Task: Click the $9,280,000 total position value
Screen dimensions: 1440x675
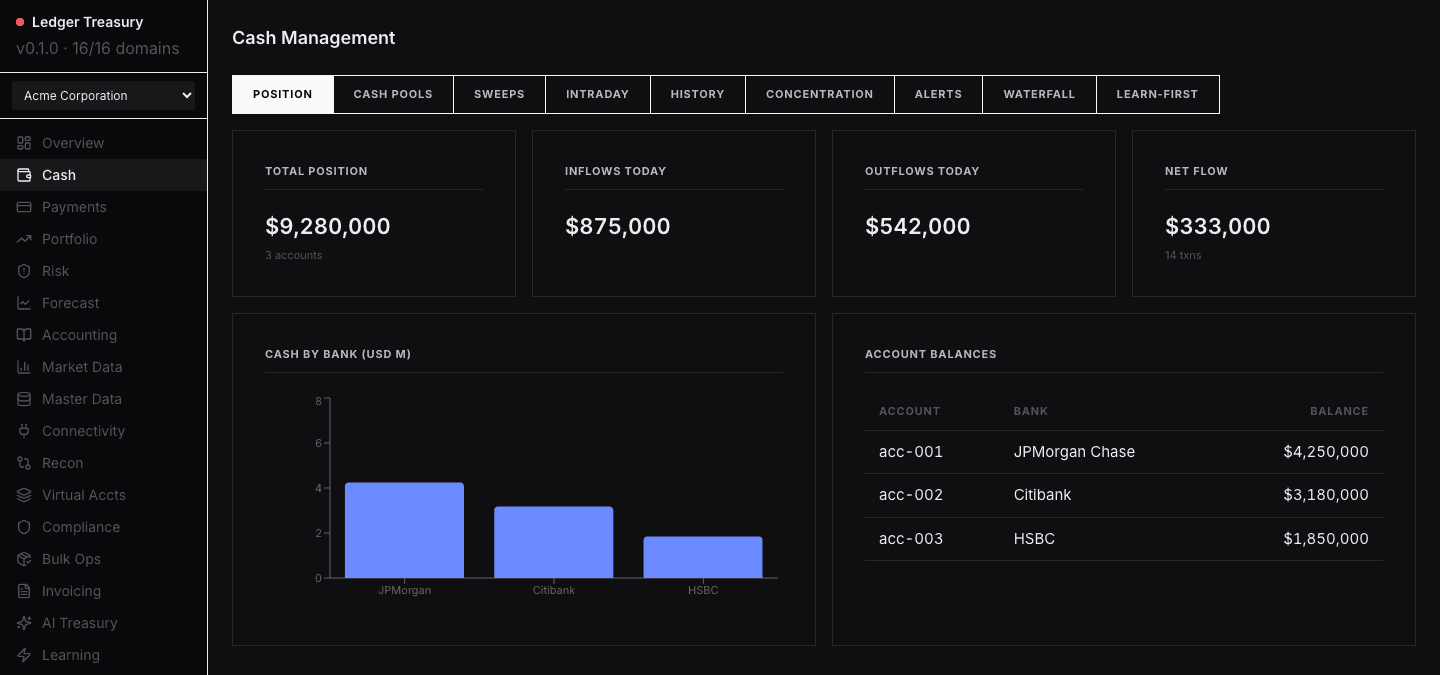Action: click(x=328, y=227)
